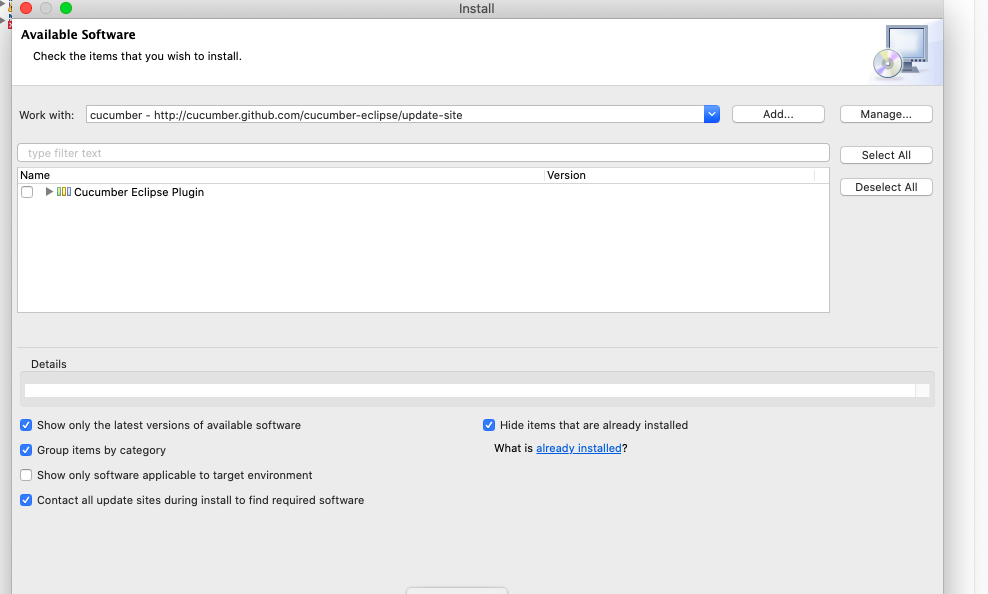Viewport: 988px width, 594px height.
Task: Sort by the Version column header
Action: pos(679,175)
